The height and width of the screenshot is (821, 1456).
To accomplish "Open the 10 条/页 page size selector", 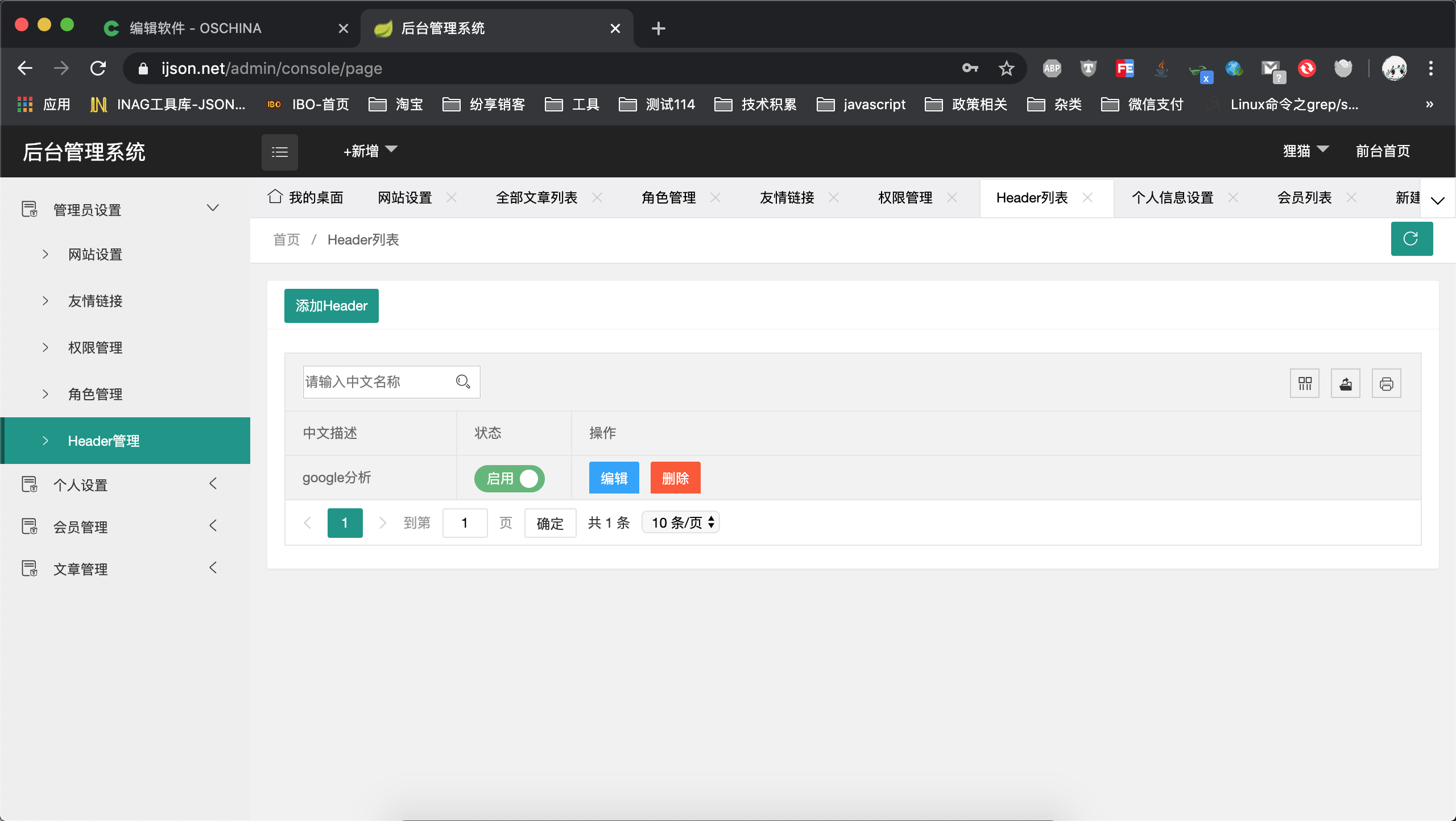I will [681, 523].
